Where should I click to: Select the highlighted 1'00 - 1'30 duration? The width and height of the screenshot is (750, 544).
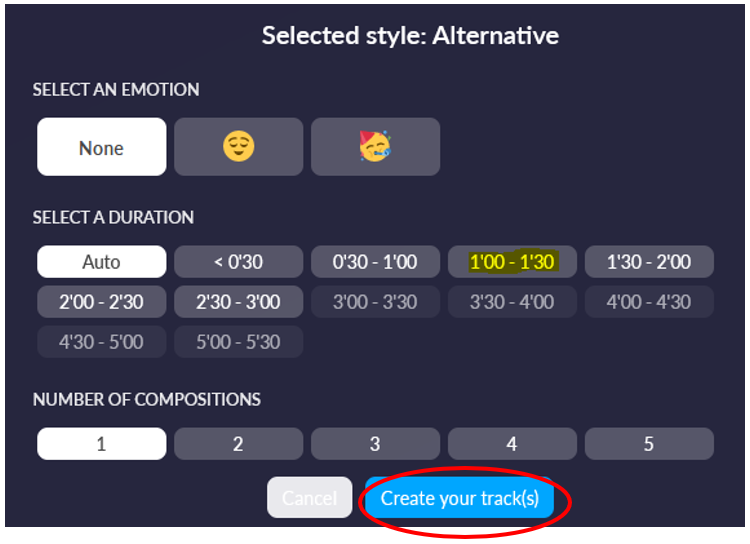coord(512,262)
